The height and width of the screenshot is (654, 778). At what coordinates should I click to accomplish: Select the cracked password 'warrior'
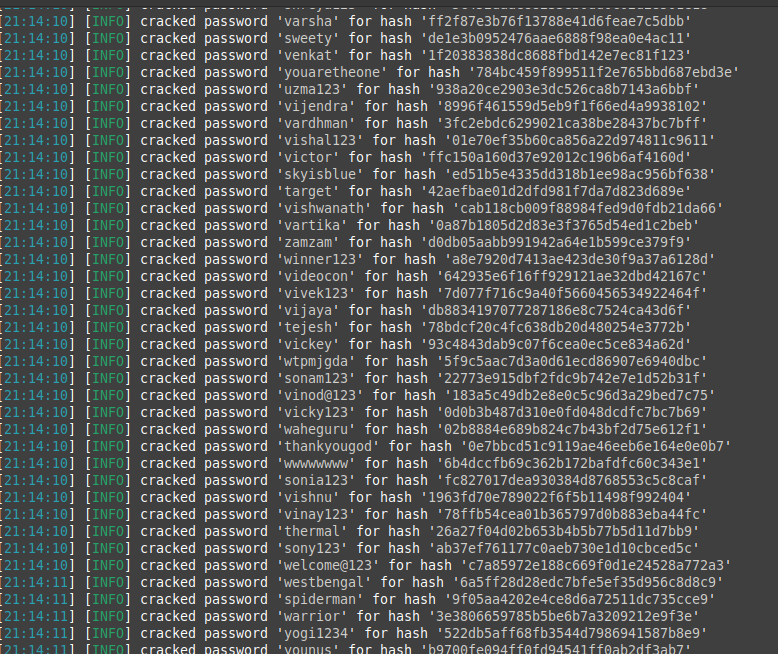pos(312,616)
